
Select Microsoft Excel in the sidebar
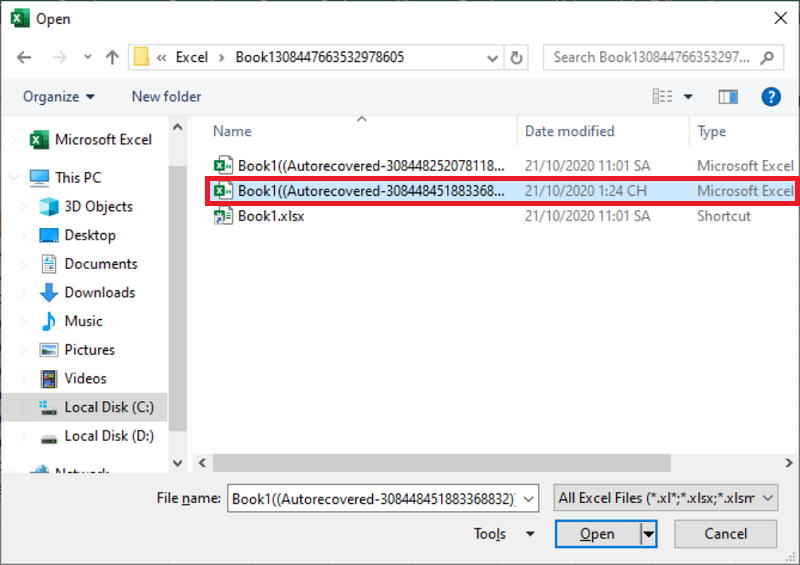coord(102,140)
